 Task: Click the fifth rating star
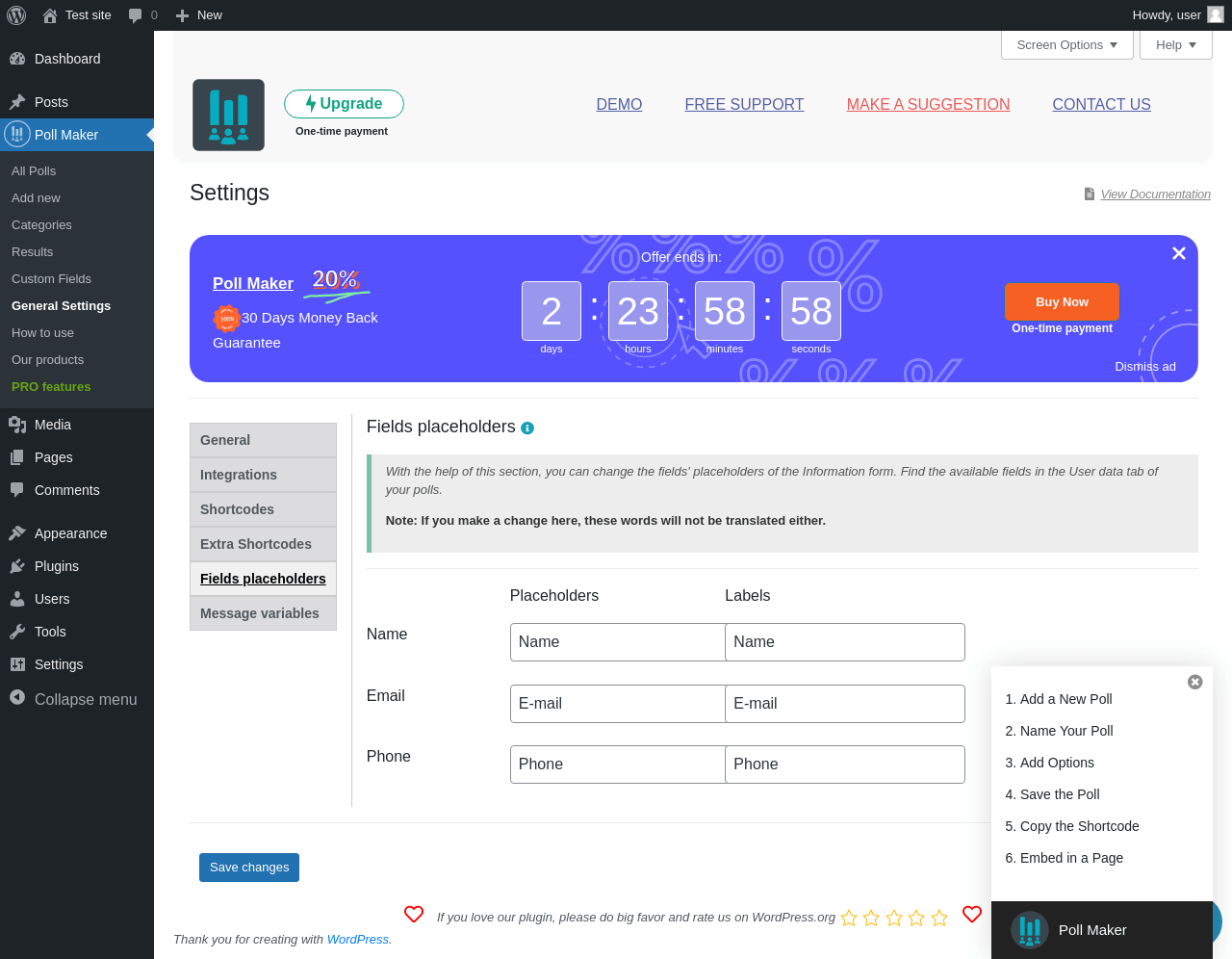[939, 918]
